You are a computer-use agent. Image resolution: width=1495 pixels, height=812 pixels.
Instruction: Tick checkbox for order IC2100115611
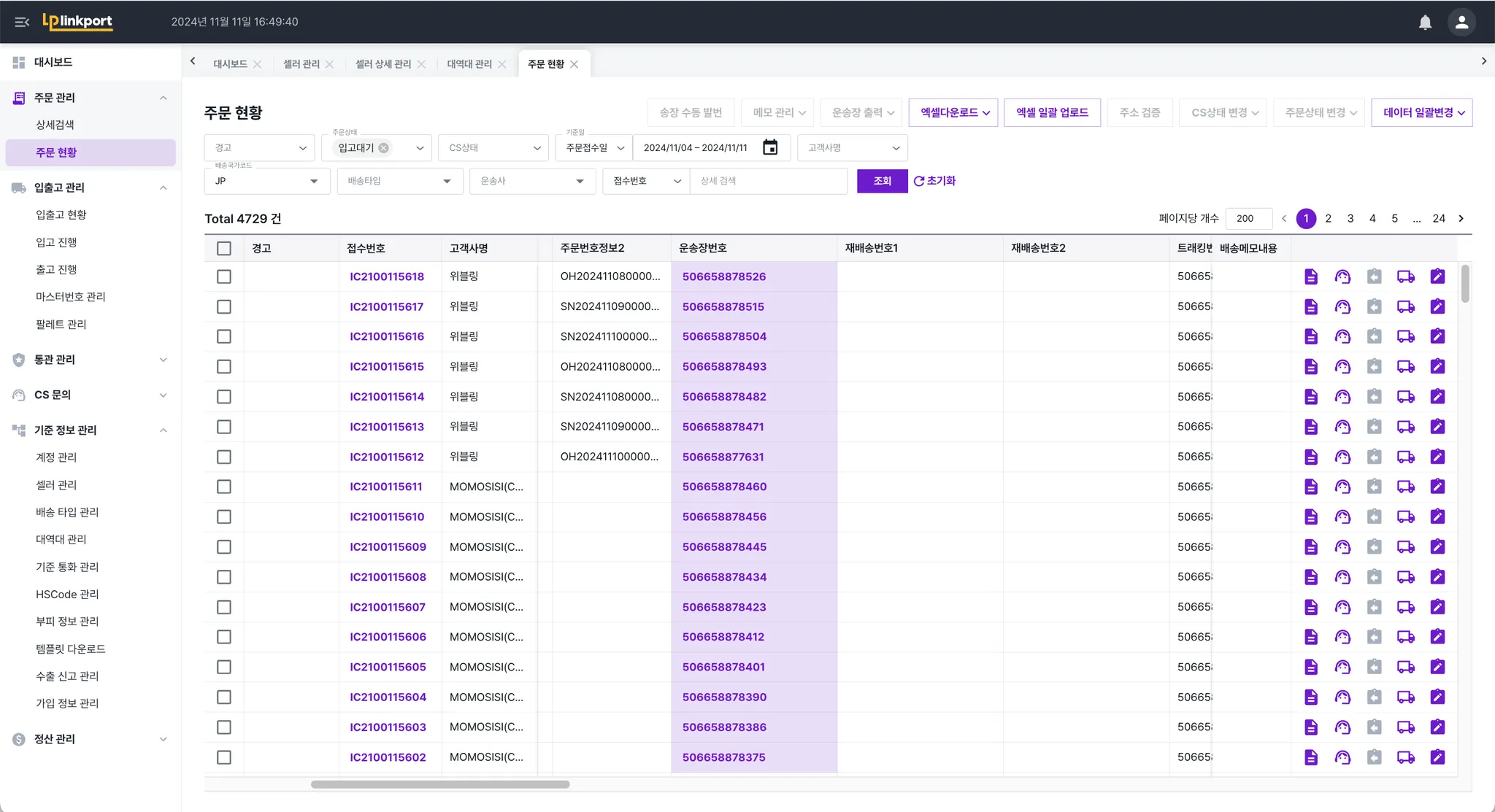pyautogui.click(x=224, y=487)
